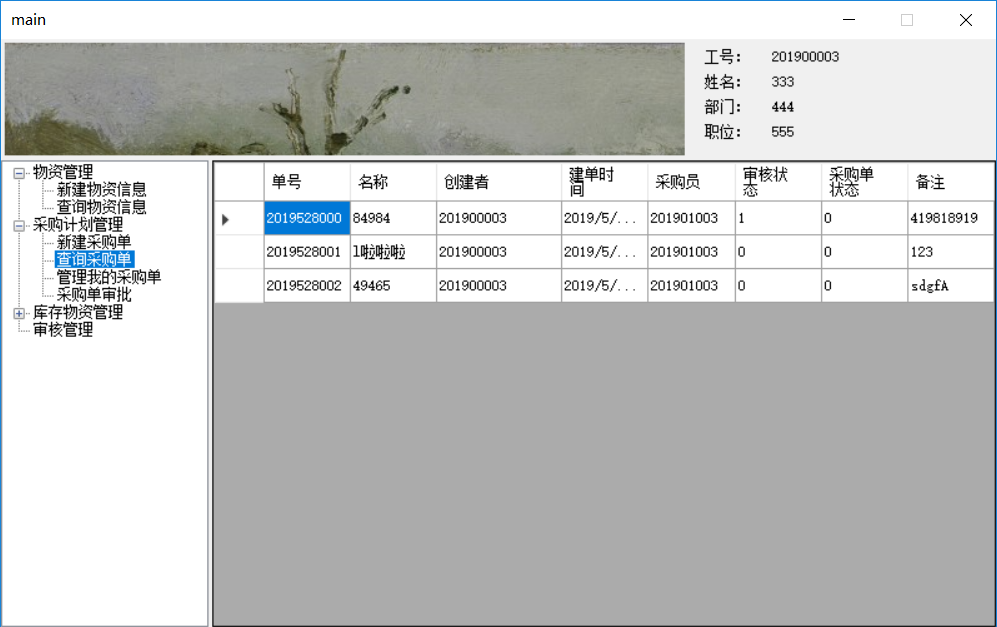
Task: Click the 建单时间 column header
Action: pyautogui.click(x=603, y=182)
